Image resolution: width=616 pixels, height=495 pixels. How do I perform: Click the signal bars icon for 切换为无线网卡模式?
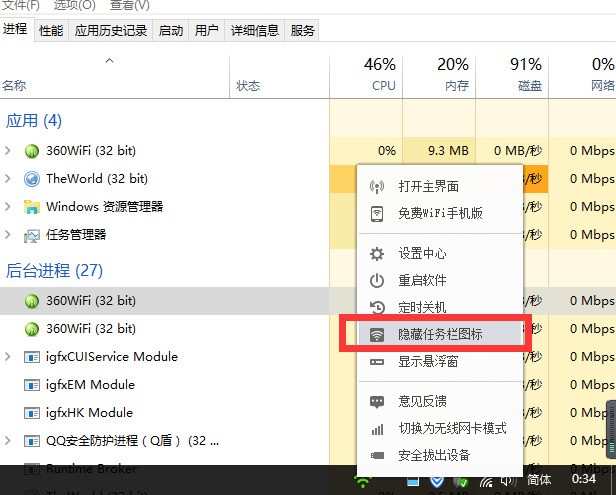point(377,429)
